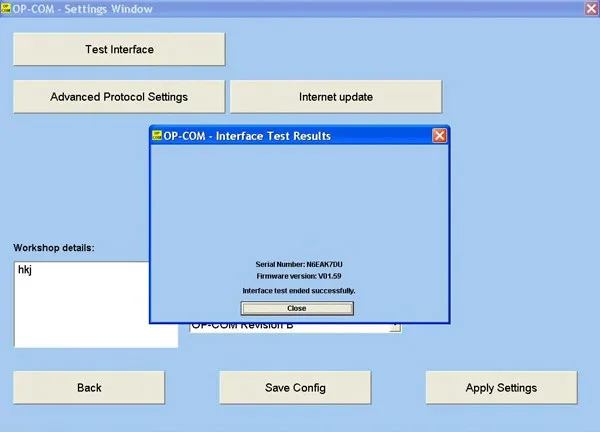
Task: Apply Settings in the Settings Window
Action: [x=501, y=388]
